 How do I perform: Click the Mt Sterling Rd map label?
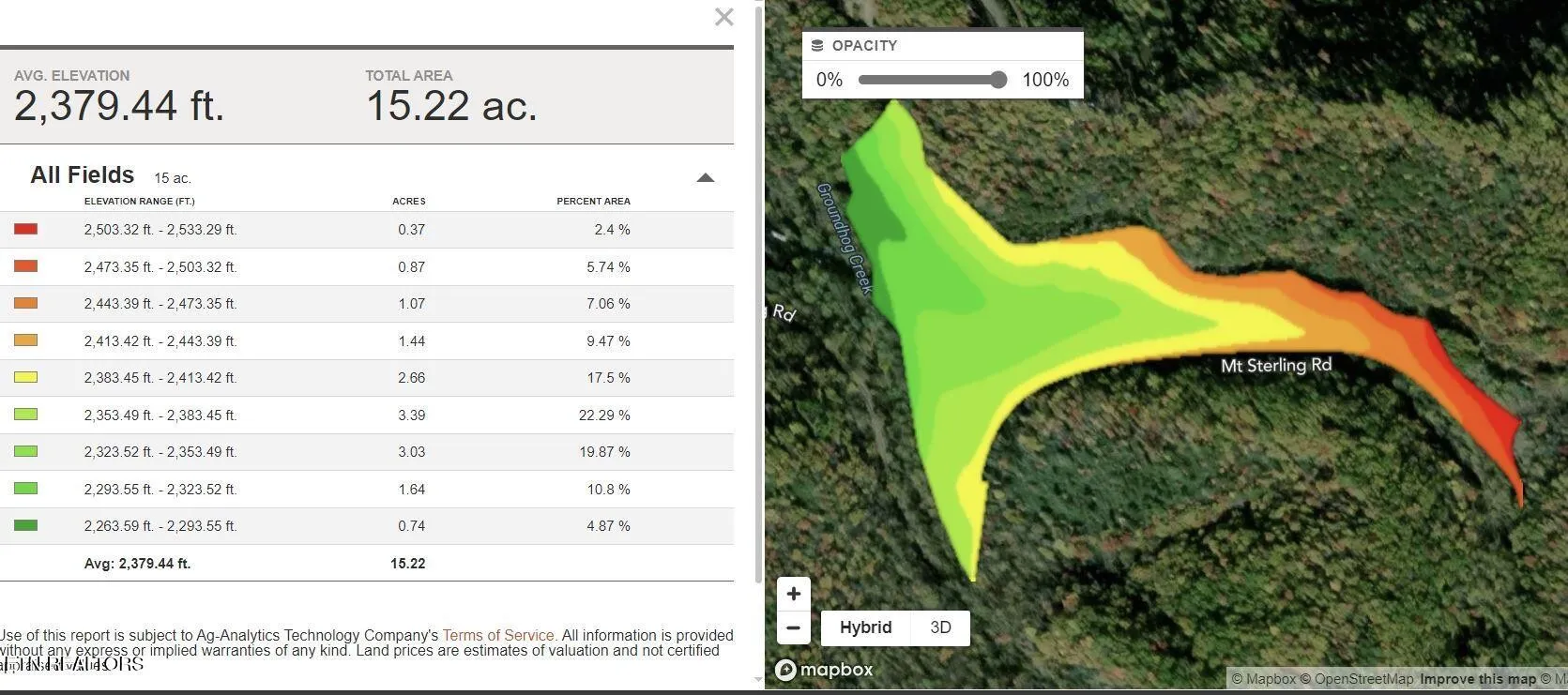pyautogui.click(x=1275, y=365)
